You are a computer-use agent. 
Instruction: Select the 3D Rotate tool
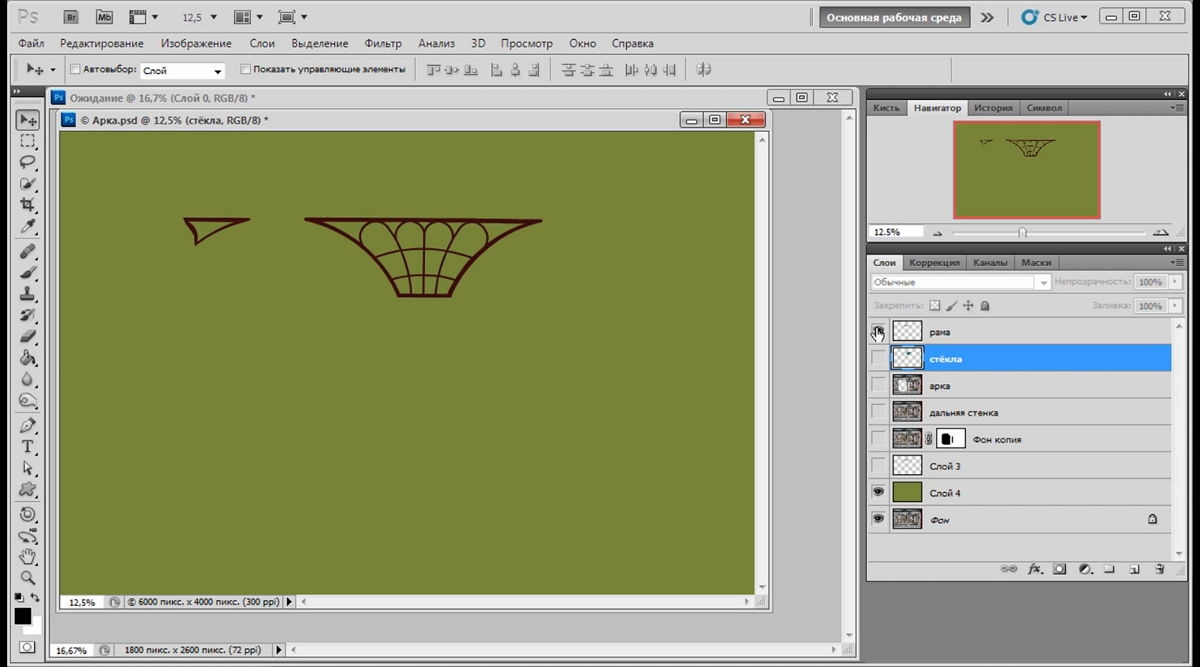pos(28,514)
